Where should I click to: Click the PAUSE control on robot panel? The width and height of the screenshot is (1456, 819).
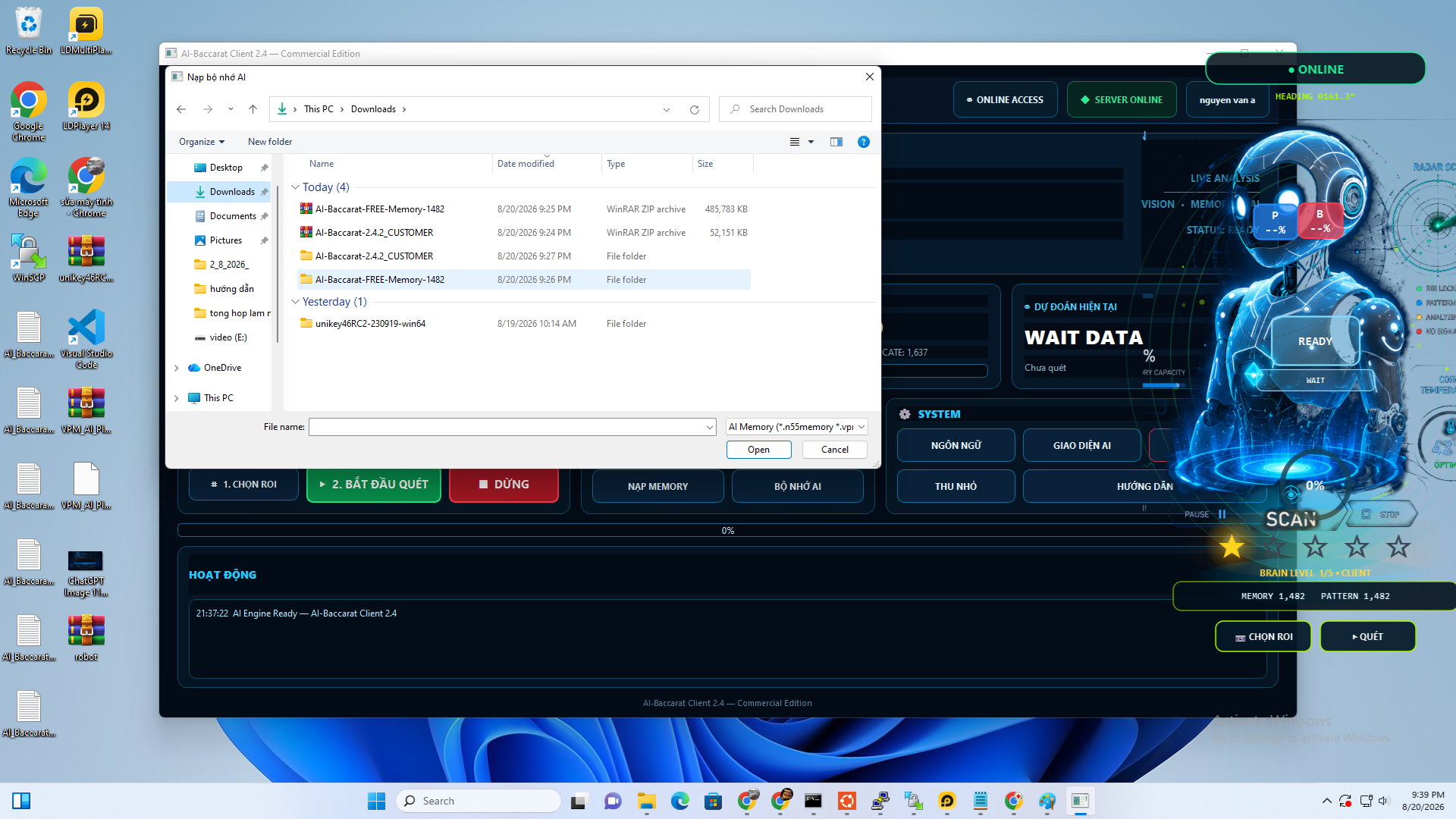click(x=1205, y=514)
